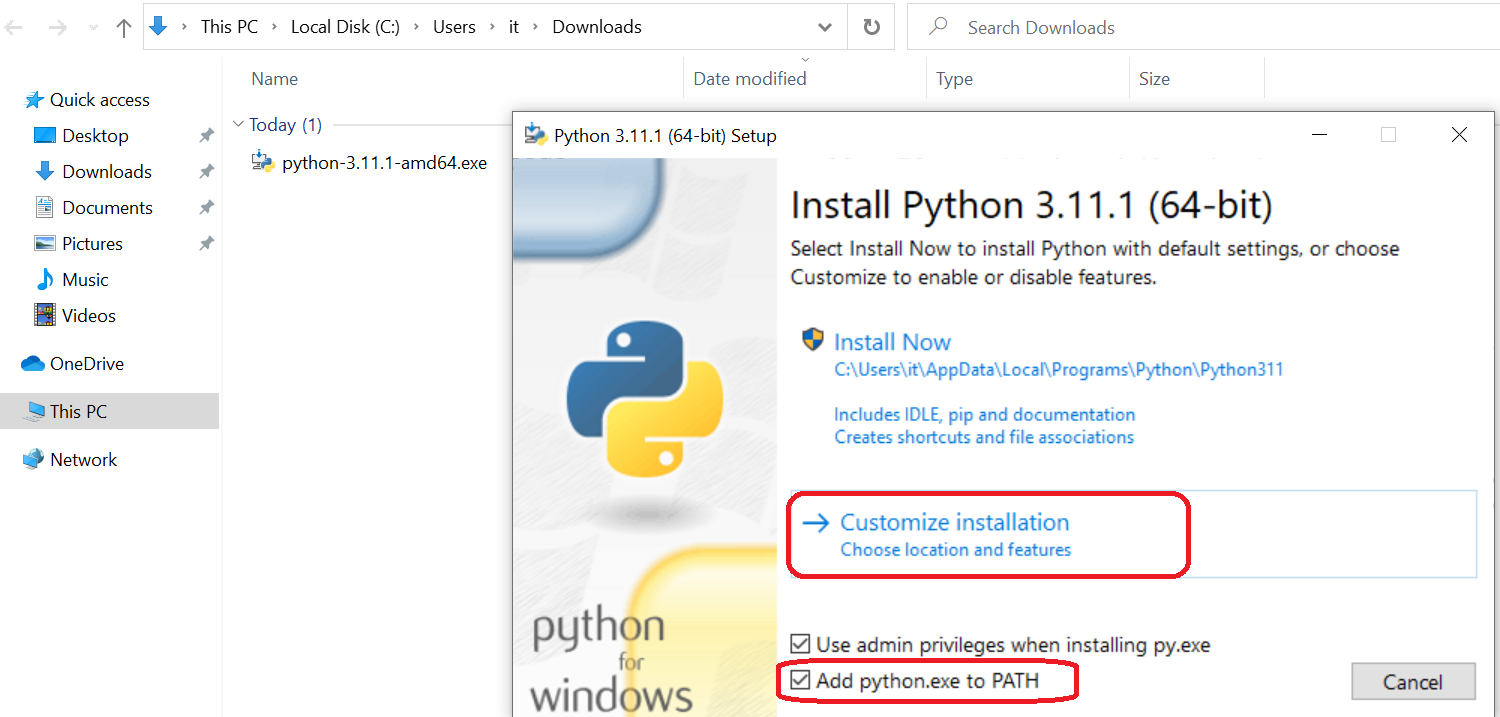Image resolution: width=1500 pixels, height=717 pixels.
Task: Expand the chevron before This PC breadcrumb
Action: click(x=185, y=27)
